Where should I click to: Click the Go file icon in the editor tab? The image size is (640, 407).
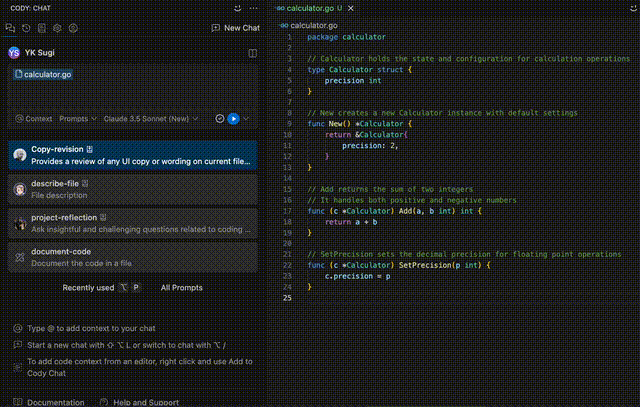280,8
